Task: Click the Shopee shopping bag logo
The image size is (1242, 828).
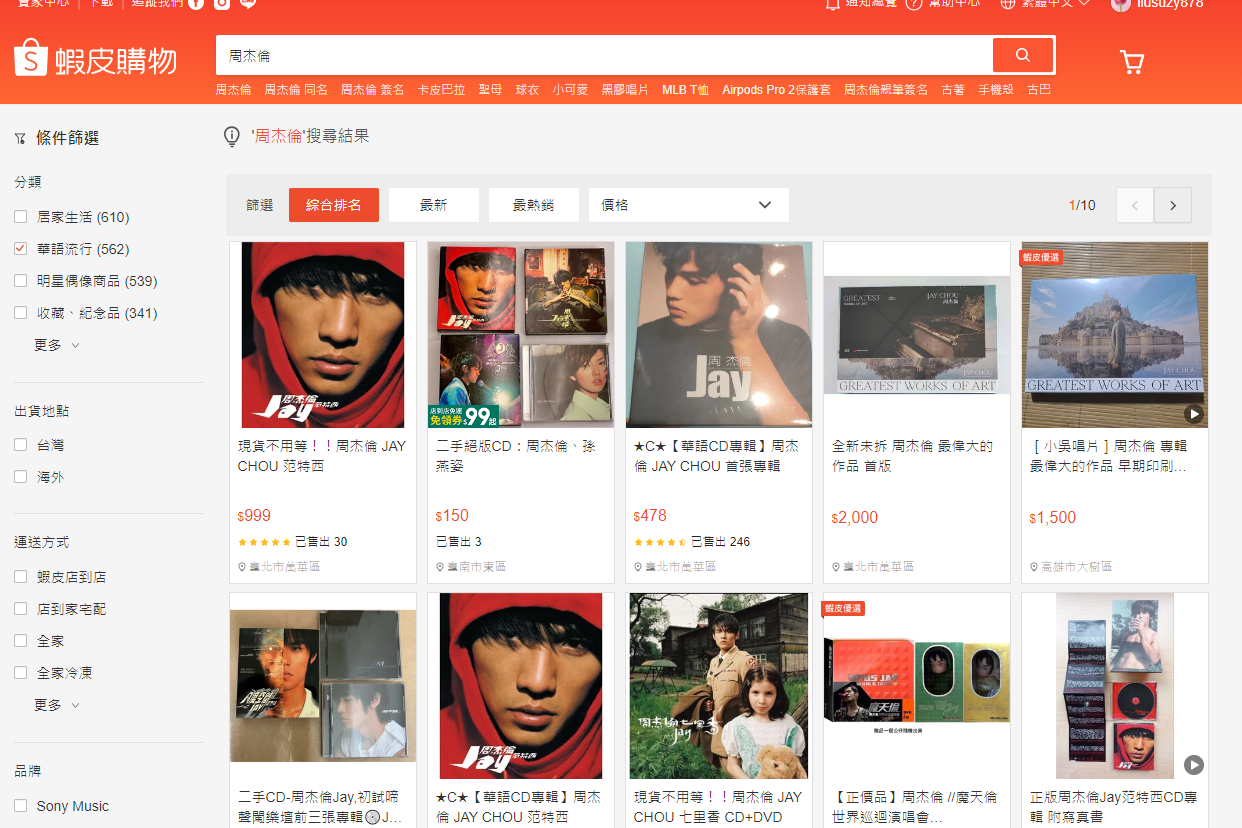Action: coord(31,58)
